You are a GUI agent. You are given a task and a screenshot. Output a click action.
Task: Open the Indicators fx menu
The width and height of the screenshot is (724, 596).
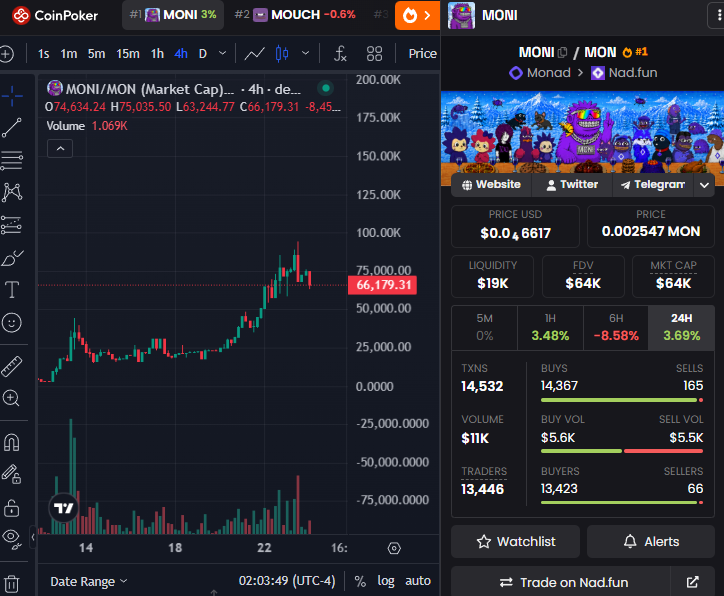click(x=340, y=54)
